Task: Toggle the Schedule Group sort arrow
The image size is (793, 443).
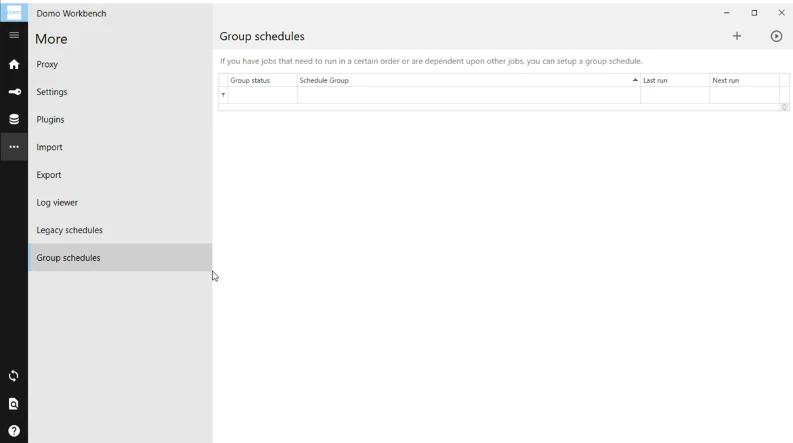Action: tap(635, 80)
